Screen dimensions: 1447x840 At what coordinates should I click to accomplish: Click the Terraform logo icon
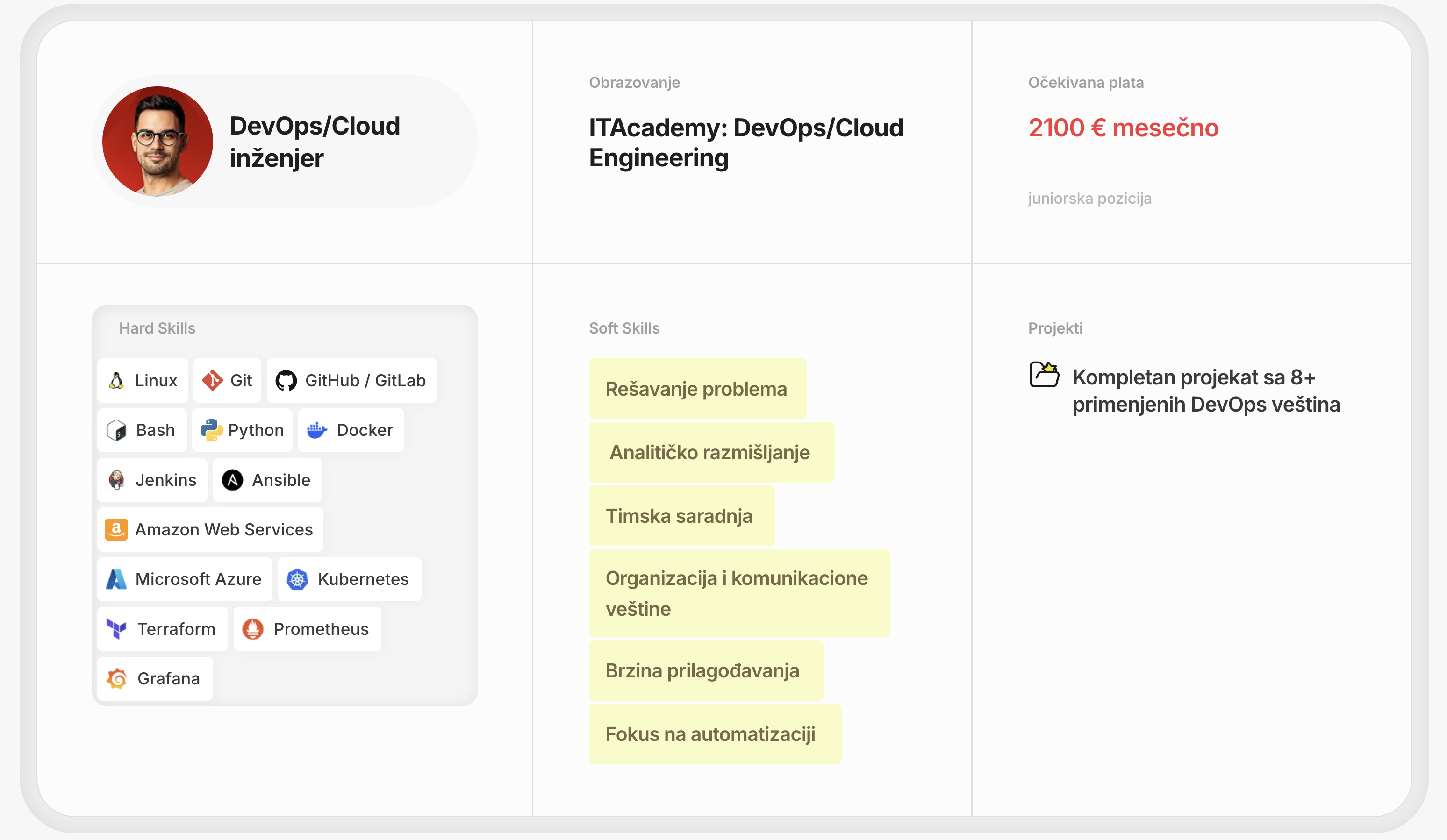(x=116, y=629)
